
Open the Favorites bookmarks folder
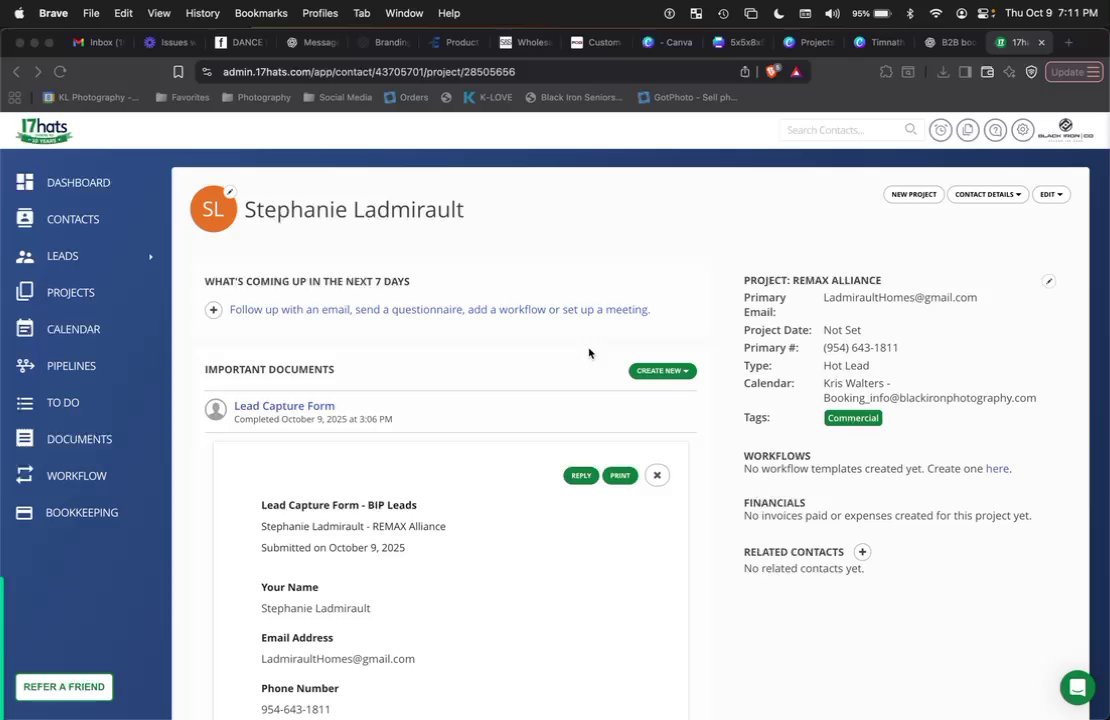click(x=183, y=98)
